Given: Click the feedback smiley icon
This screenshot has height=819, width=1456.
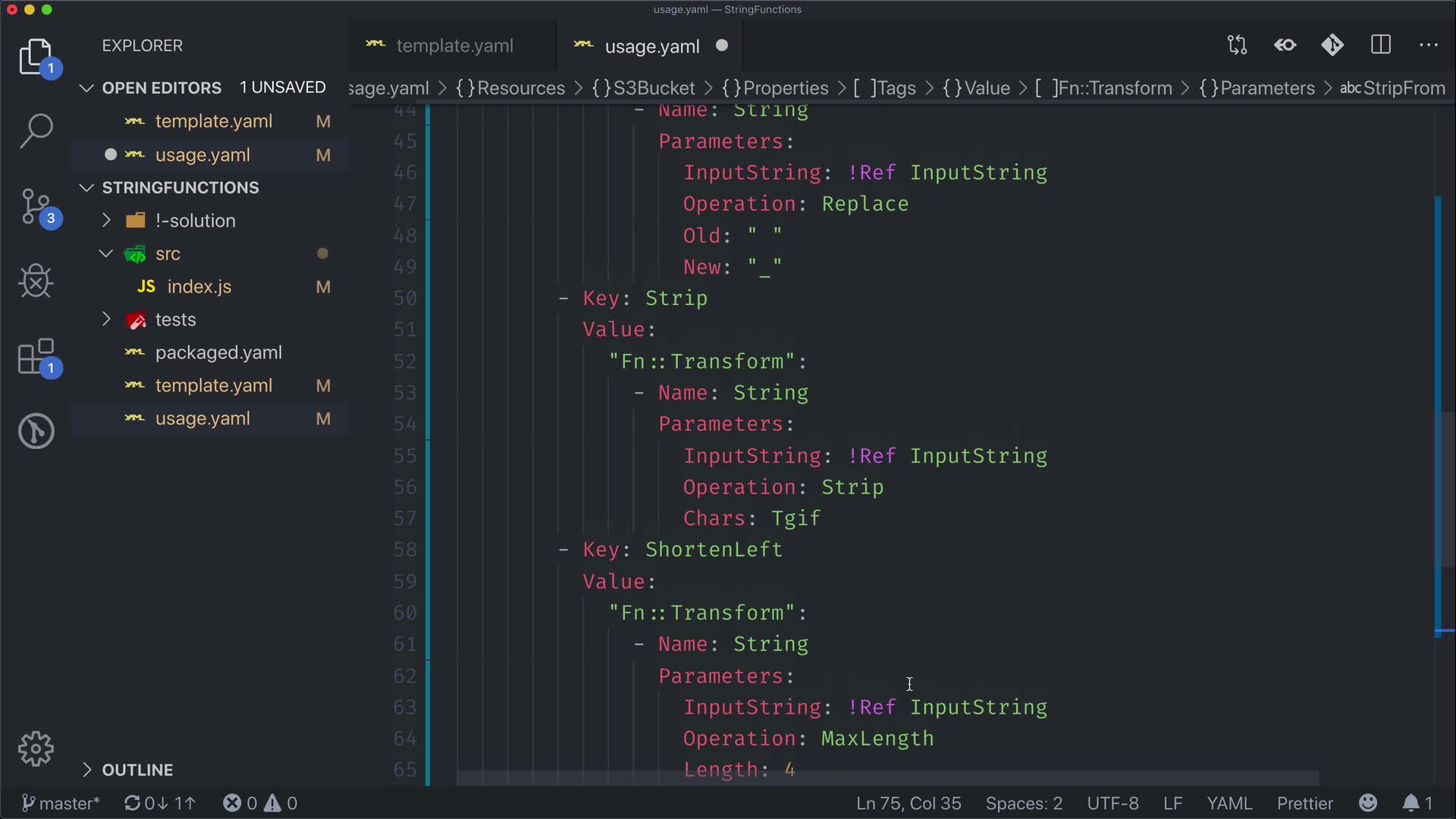Looking at the screenshot, I should [x=1368, y=803].
